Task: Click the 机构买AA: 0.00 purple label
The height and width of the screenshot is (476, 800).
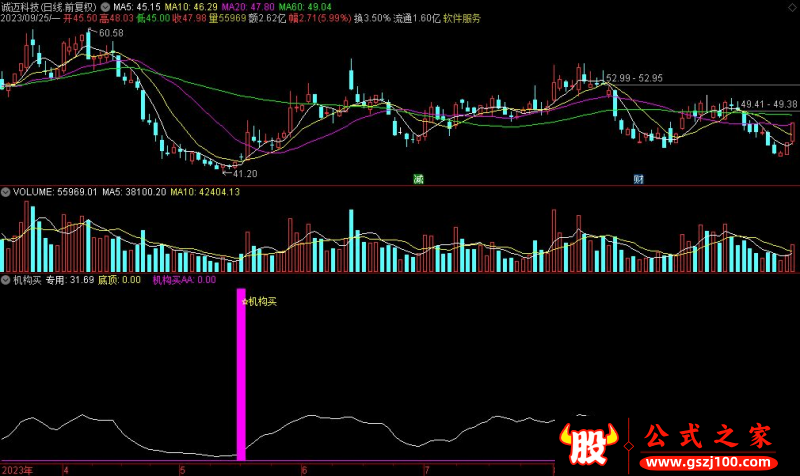Action: coord(184,280)
